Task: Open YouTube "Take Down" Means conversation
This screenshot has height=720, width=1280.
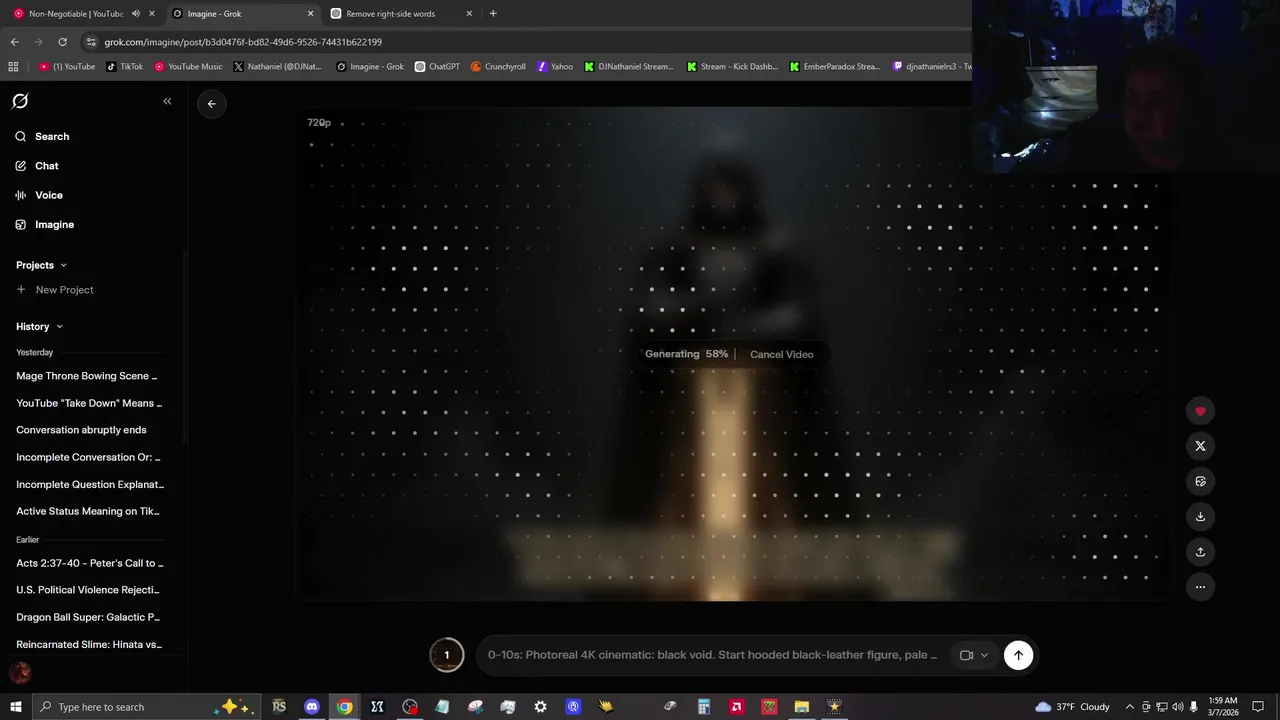Action: 89,403
